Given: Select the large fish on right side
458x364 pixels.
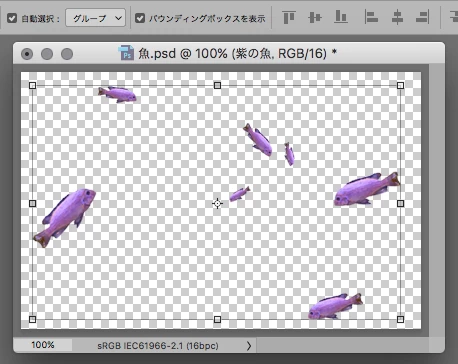Looking at the screenshot, I should tap(364, 190).
